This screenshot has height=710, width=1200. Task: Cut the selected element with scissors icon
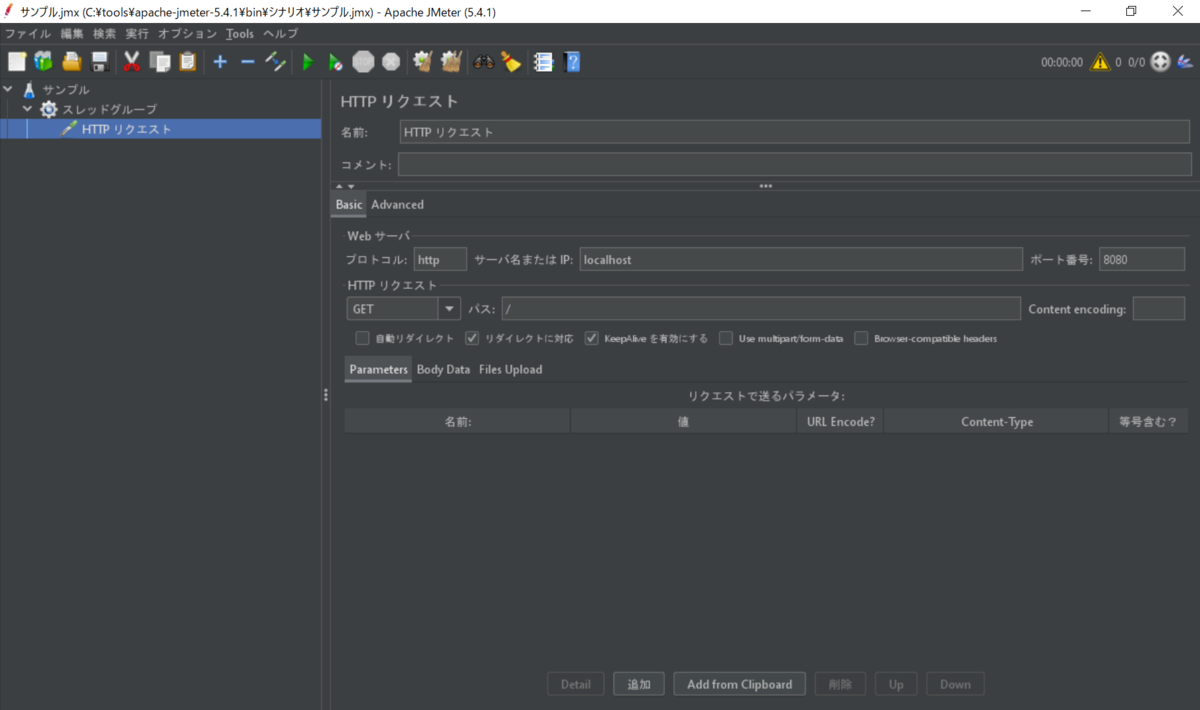coord(131,61)
